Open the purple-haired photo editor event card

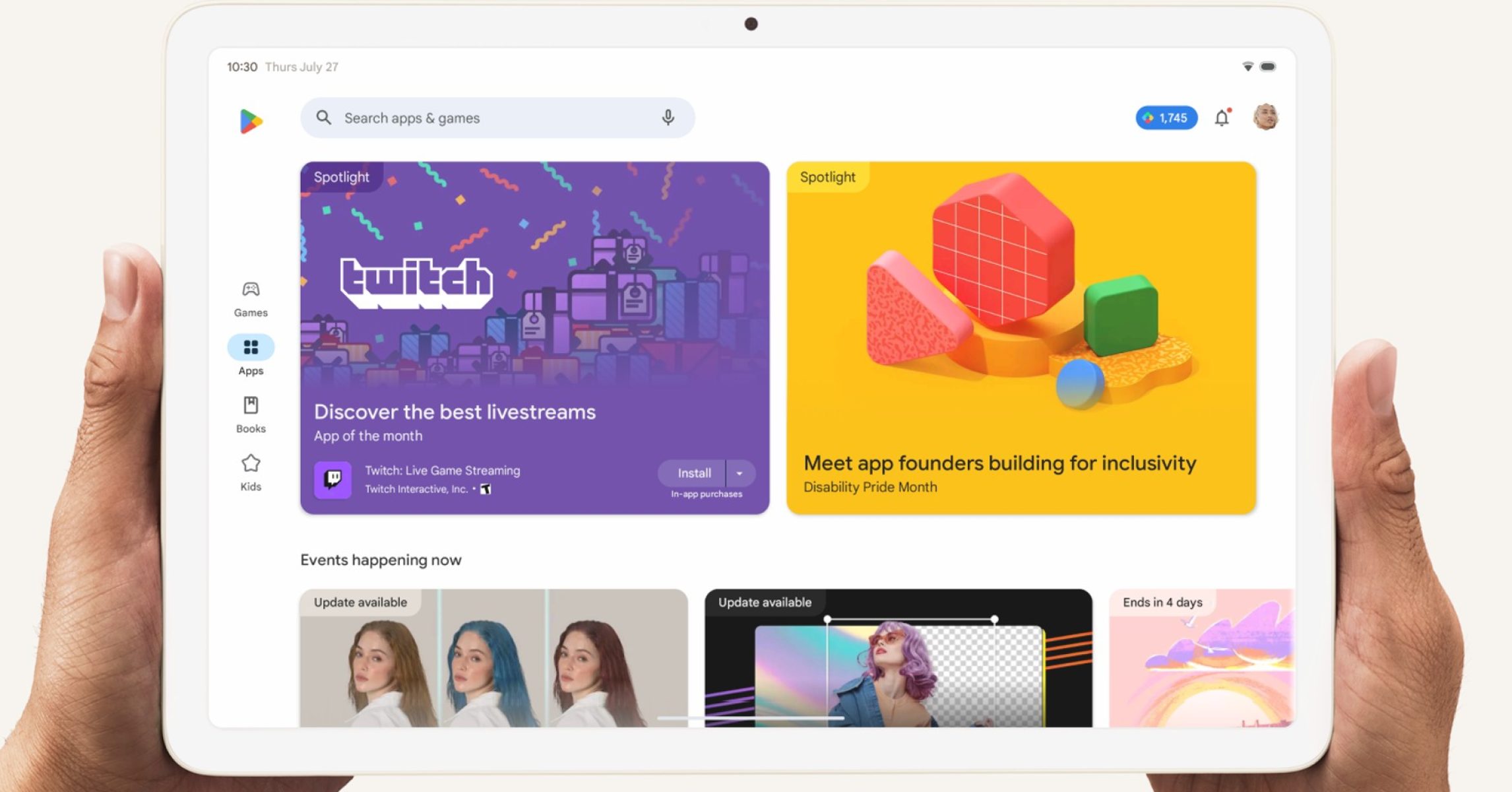tap(898, 660)
